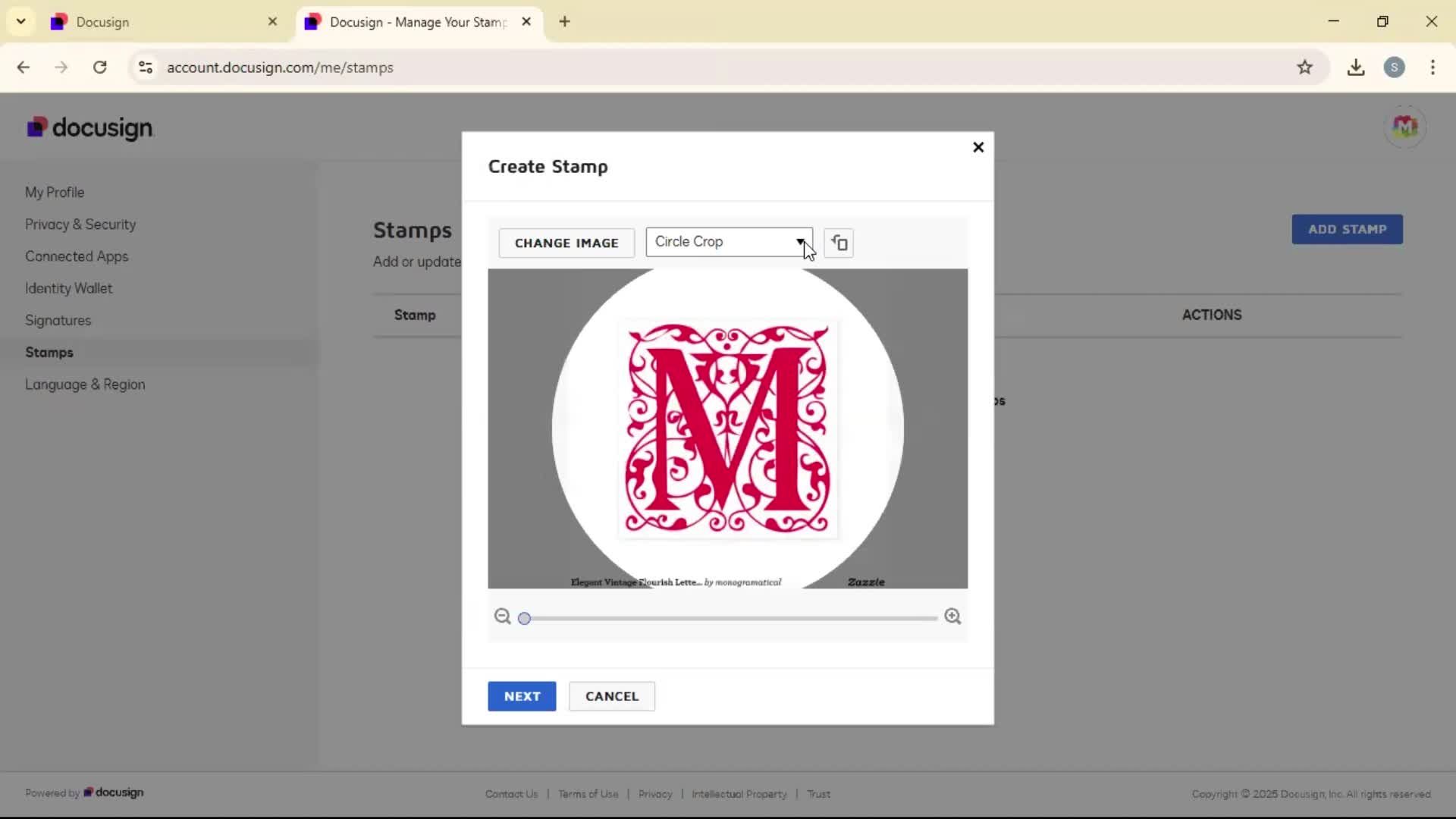Click NEXT to continue stamp creation

click(x=522, y=696)
